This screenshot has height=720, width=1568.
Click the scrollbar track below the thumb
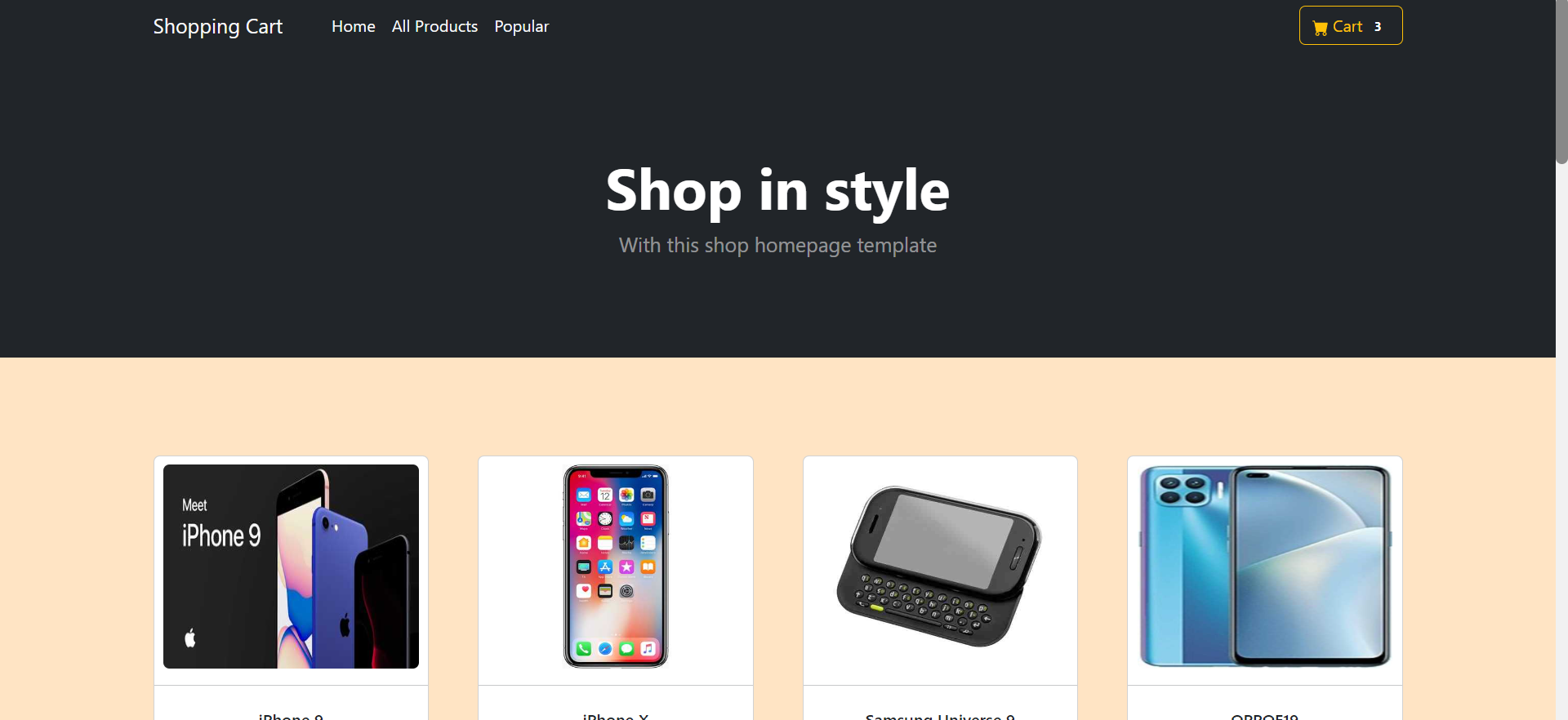click(1561, 441)
